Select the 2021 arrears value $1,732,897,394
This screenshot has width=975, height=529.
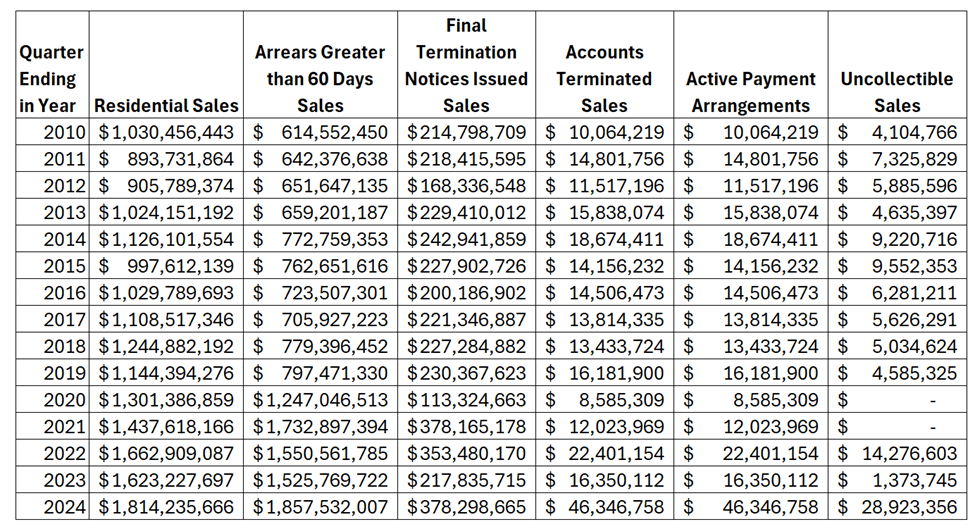point(320,426)
